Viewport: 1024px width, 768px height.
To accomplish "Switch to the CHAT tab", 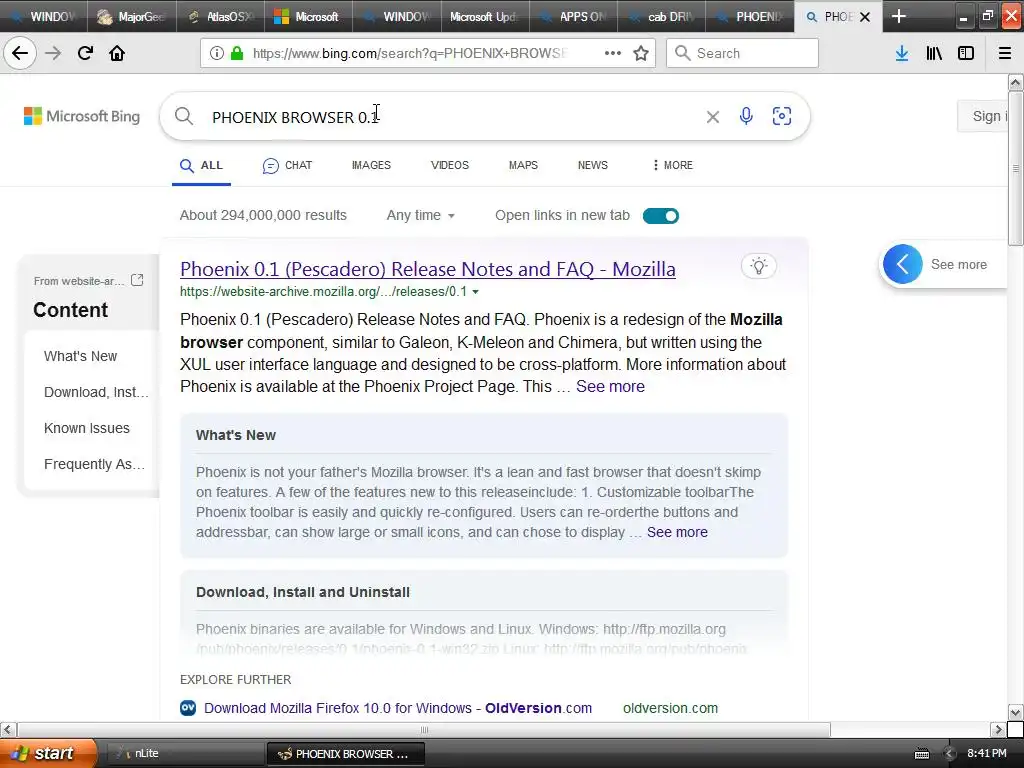I will [x=287, y=165].
